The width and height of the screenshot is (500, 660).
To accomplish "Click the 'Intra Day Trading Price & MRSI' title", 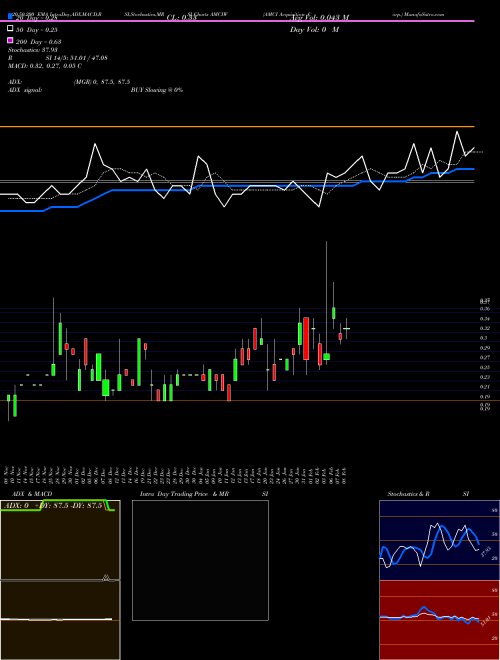I will pos(204,494).
